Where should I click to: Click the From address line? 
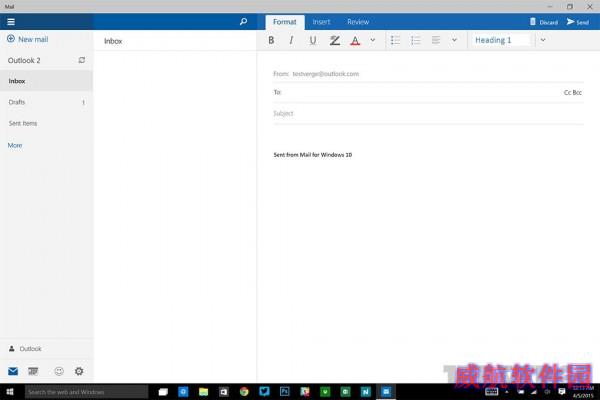click(x=429, y=74)
